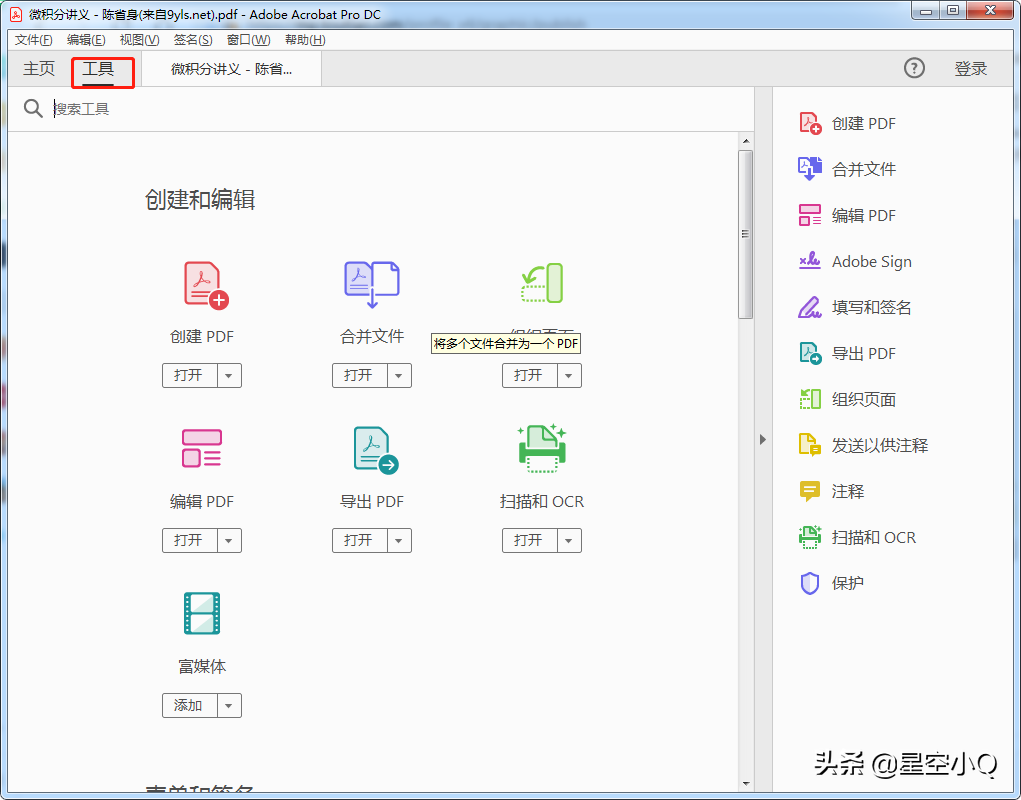Expand dropdown arrow next to 富媒体 添加
This screenshot has width=1021, height=800.
pyautogui.click(x=229, y=706)
